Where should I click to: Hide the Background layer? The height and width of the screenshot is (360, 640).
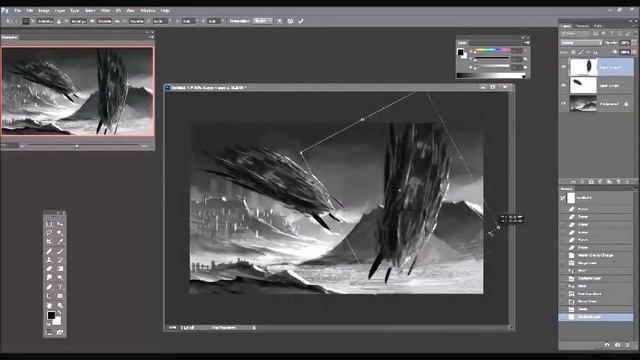click(x=564, y=104)
